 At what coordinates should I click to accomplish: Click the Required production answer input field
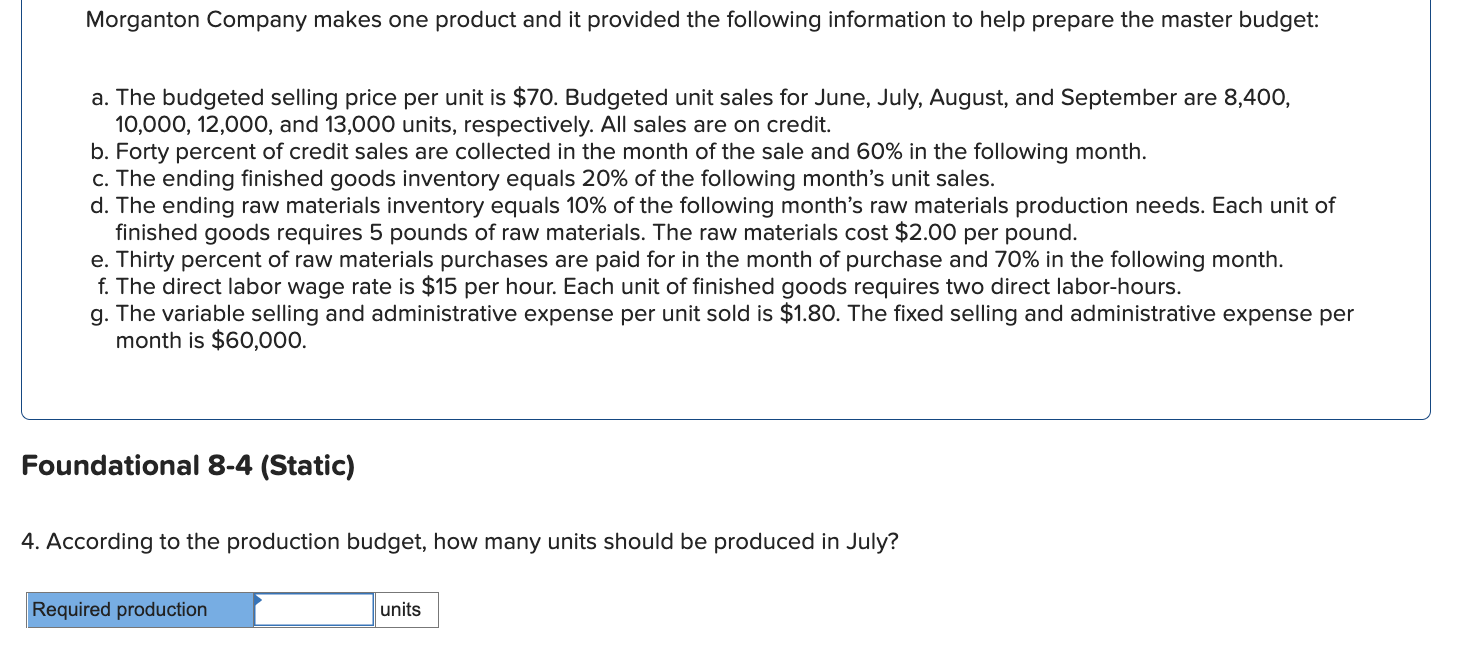point(315,610)
